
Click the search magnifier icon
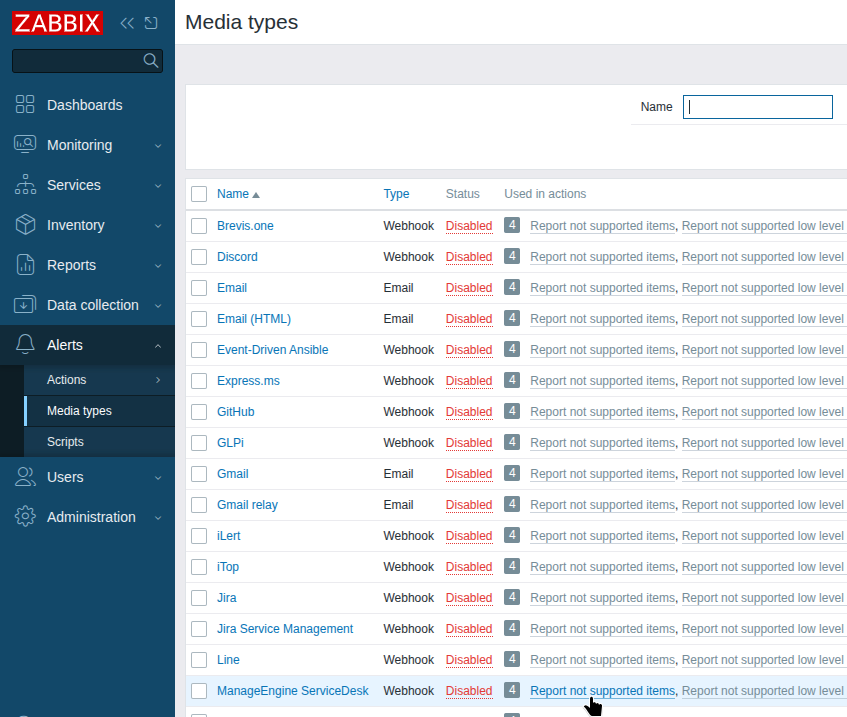click(151, 60)
